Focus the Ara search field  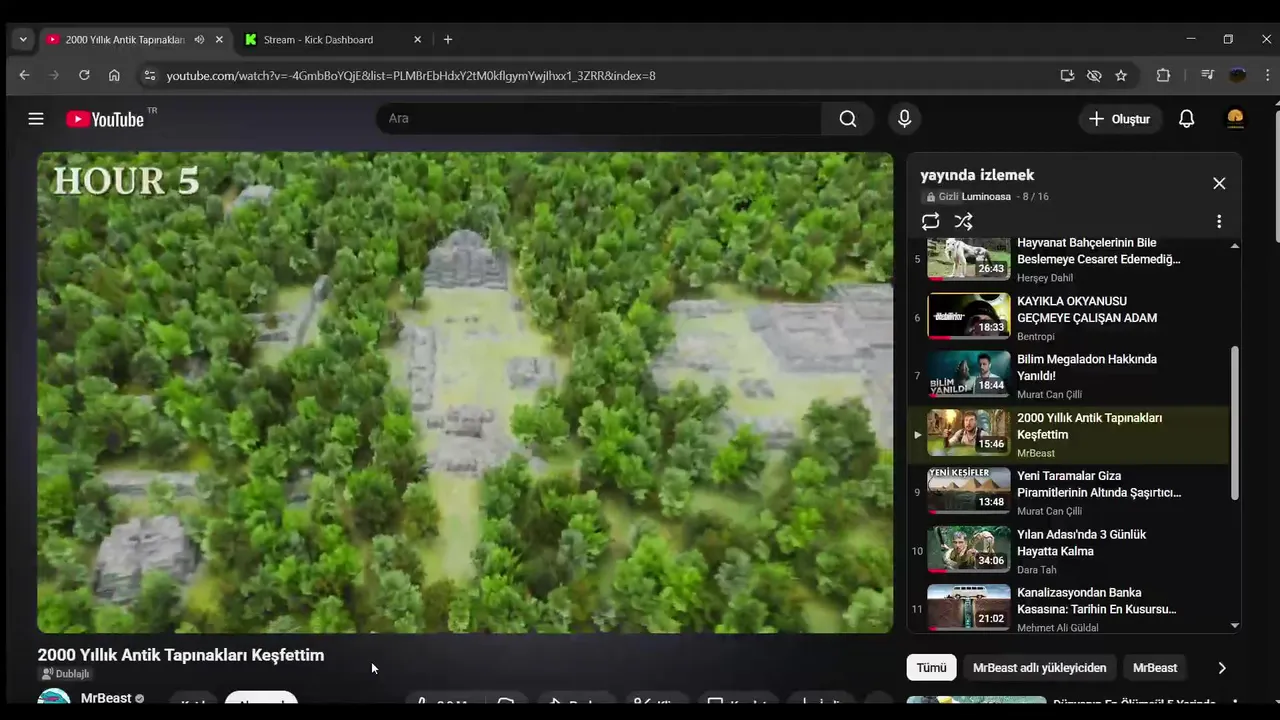pos(598,119)
